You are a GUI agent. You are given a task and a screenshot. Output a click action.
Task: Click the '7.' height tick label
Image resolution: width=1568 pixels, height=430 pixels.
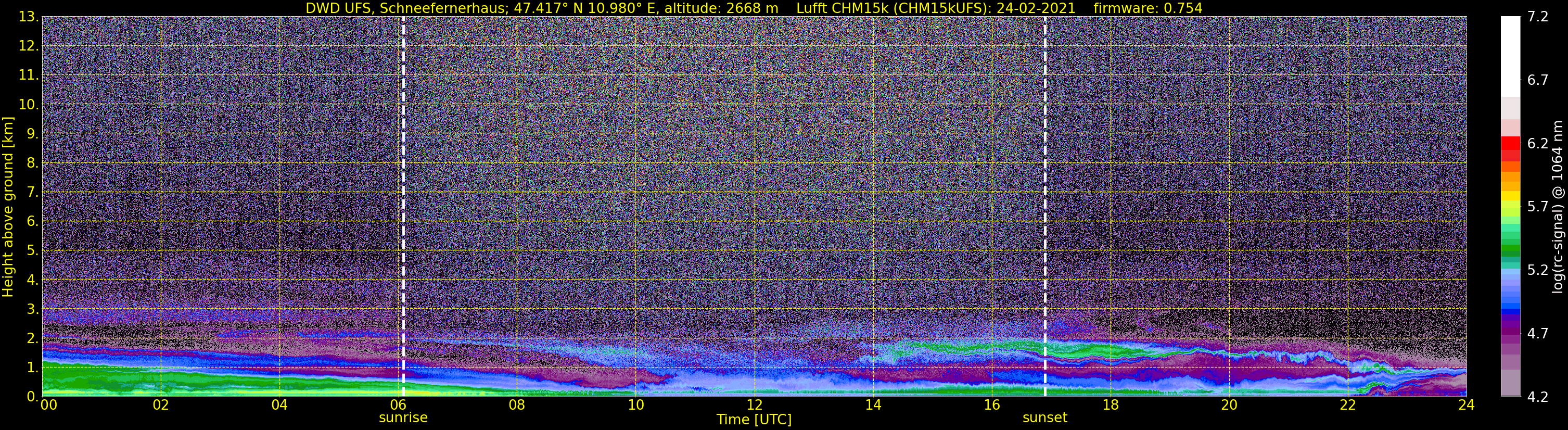[x=32, y=192]
